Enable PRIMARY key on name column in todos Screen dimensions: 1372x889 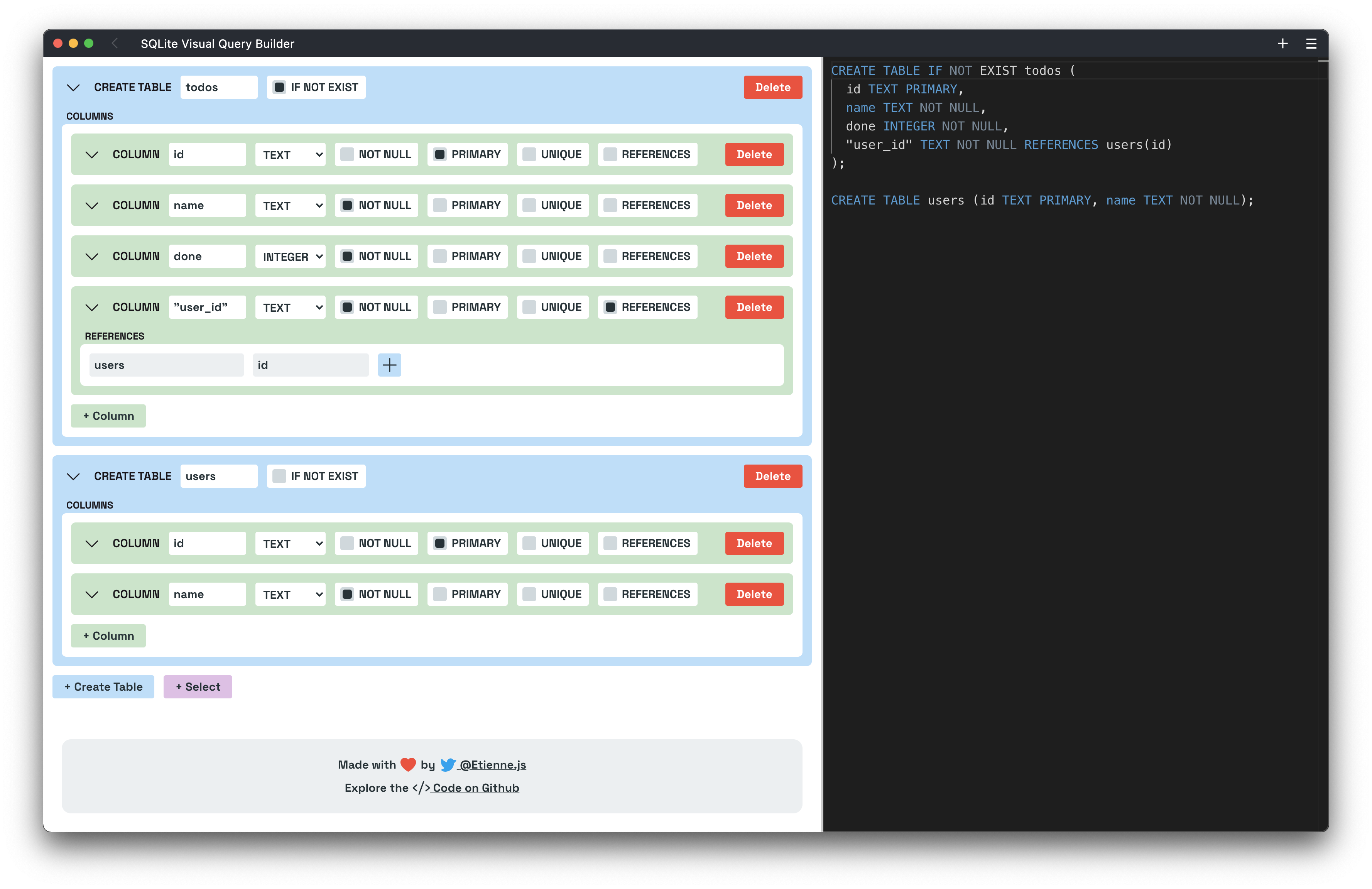click(440, 205)
